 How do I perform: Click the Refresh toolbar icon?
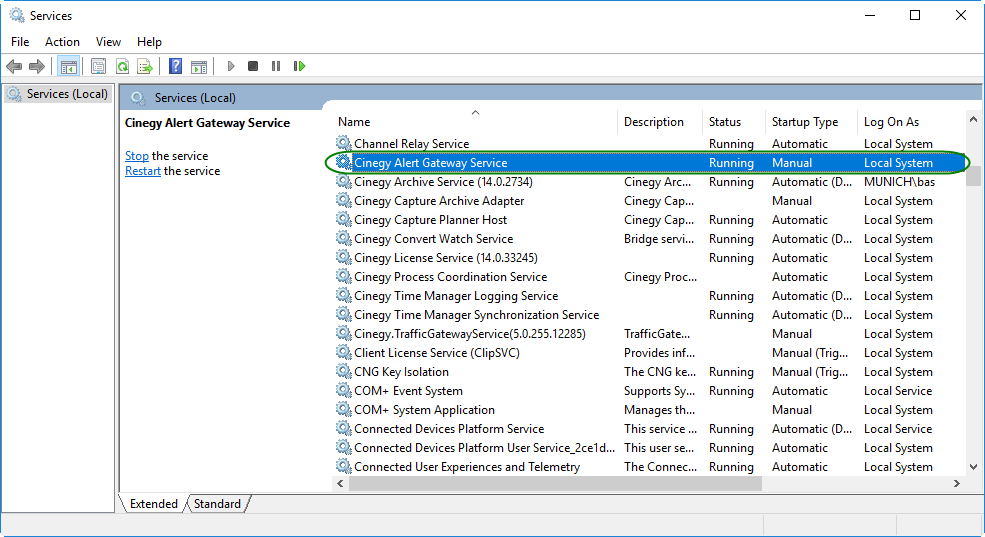(122, 66)
